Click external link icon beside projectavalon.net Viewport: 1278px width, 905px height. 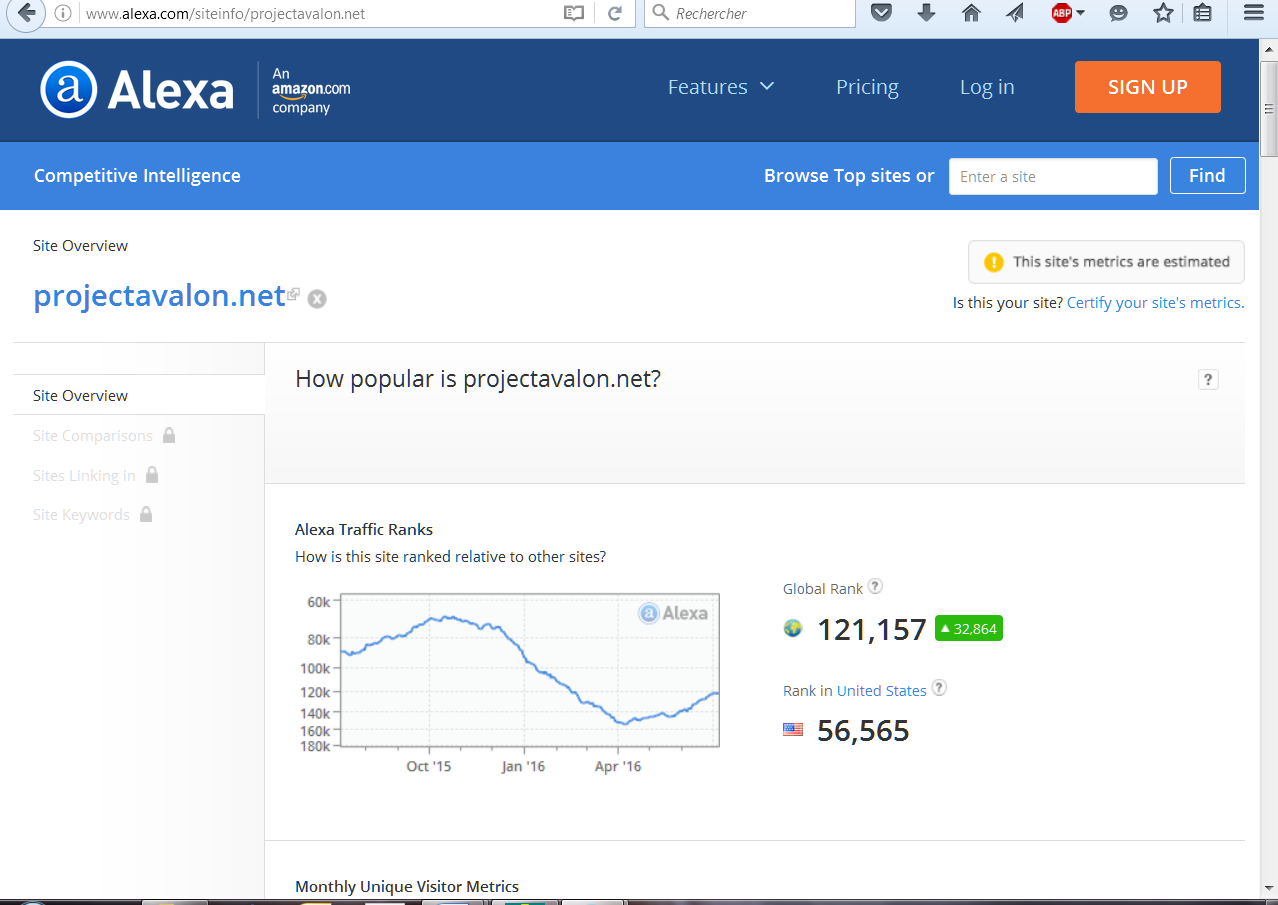pos(293,294)
